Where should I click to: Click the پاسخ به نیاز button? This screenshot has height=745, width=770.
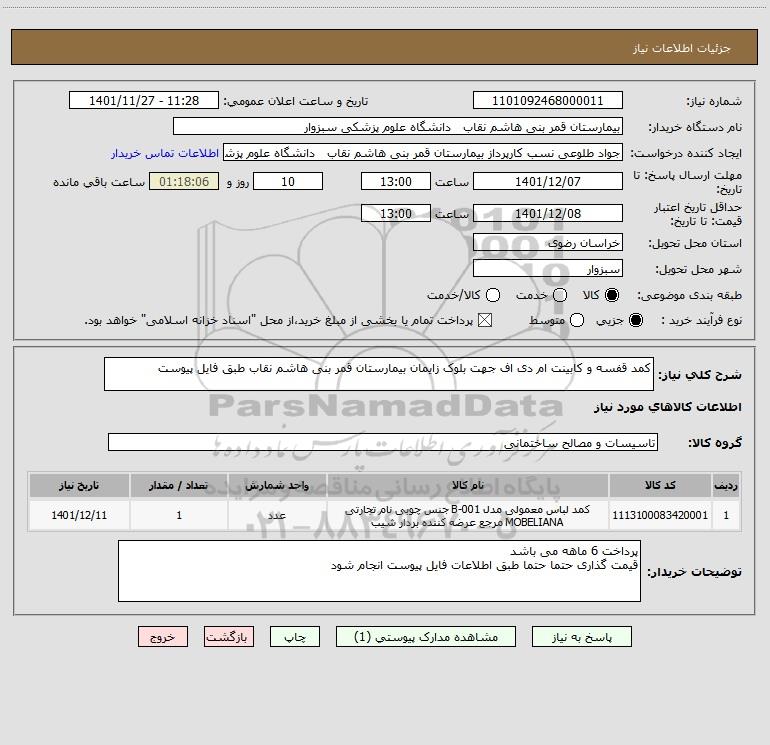coord(581,637)
